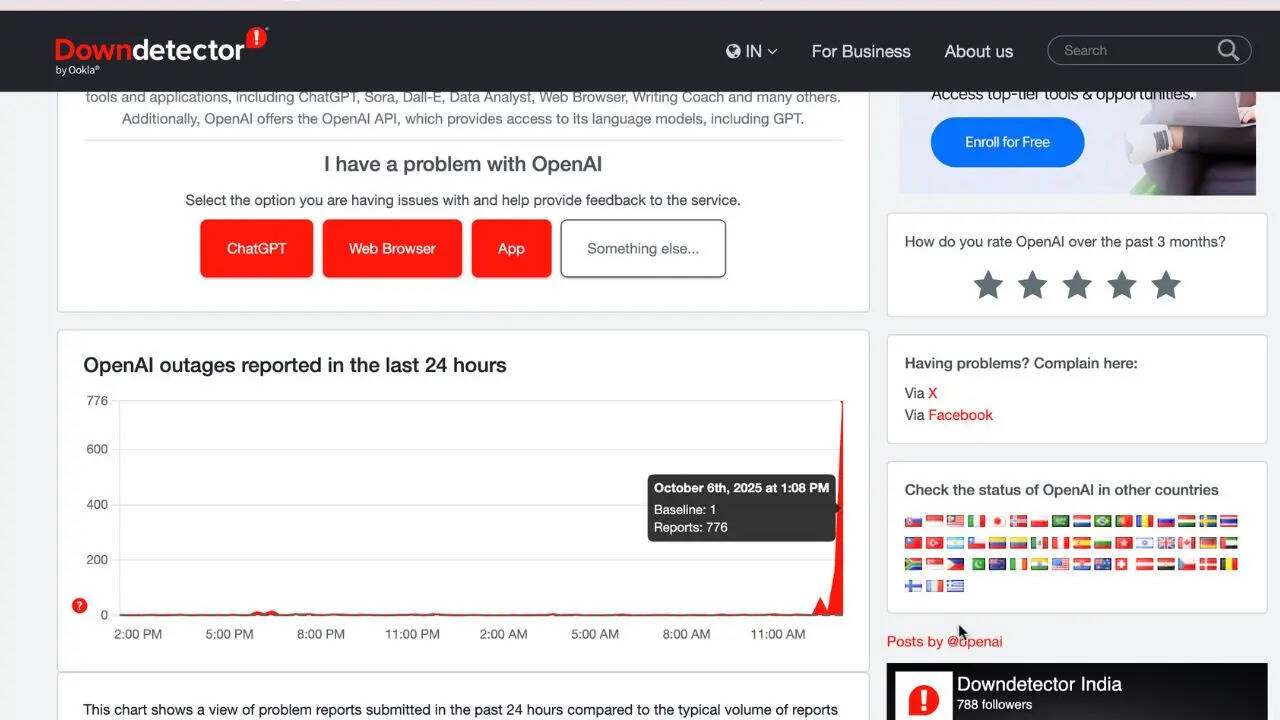Open the IN country selector dropdown

click(x=751, y=51)
